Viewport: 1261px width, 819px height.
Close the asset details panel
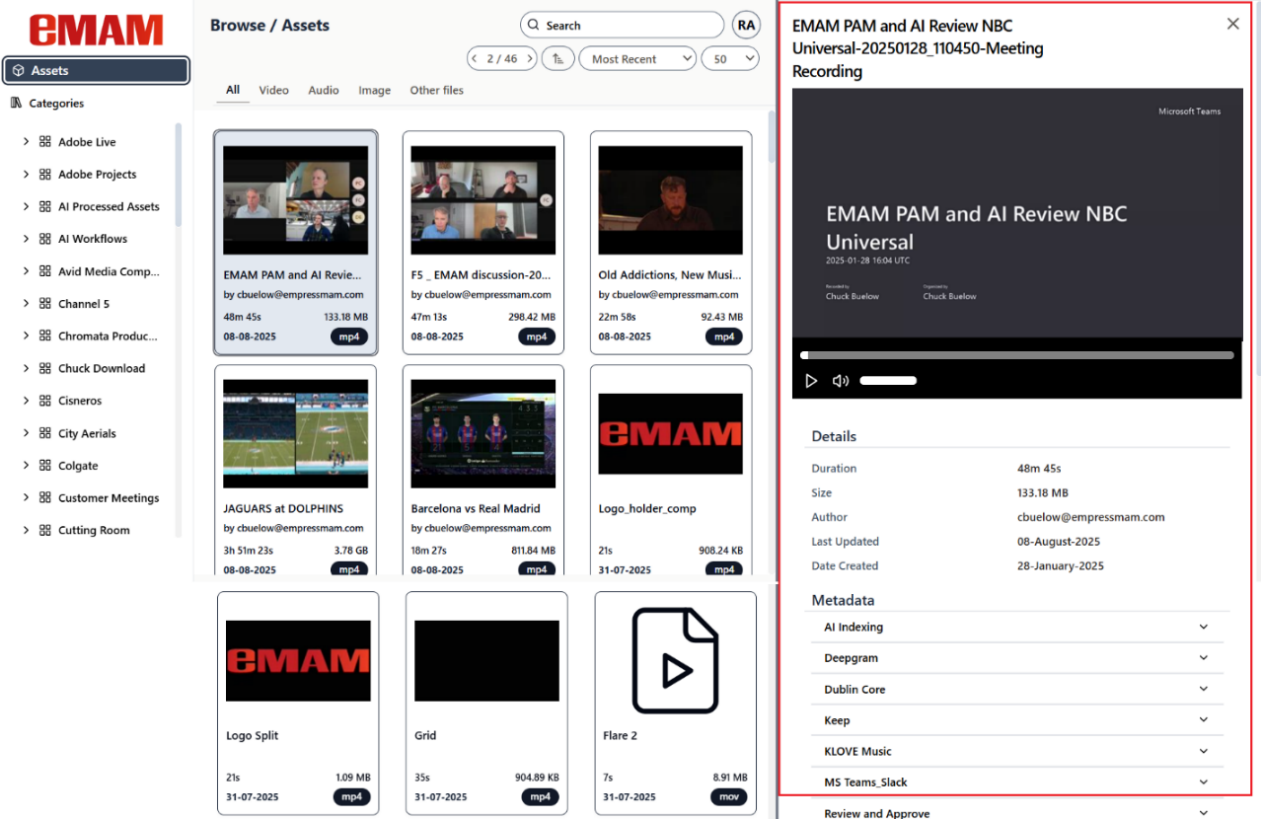pyautogui.click(x=1233, y=24)
